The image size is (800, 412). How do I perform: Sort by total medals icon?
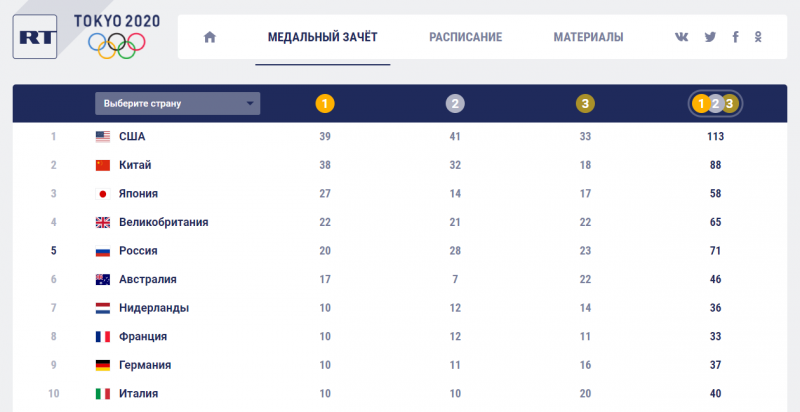[x=716, y=103]
